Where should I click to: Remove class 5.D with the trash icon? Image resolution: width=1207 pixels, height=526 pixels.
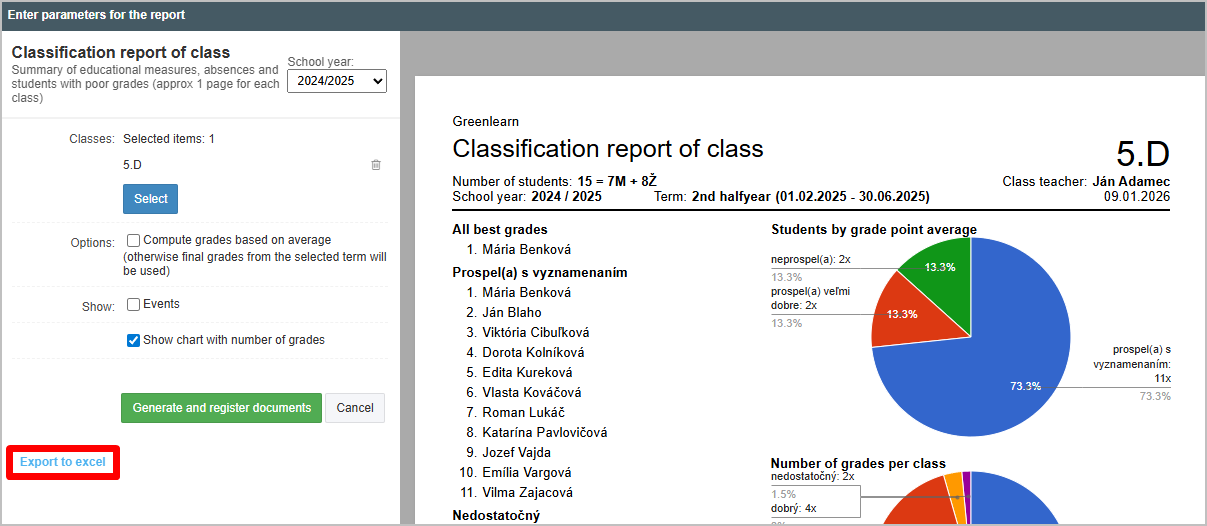tap(376, 165)
